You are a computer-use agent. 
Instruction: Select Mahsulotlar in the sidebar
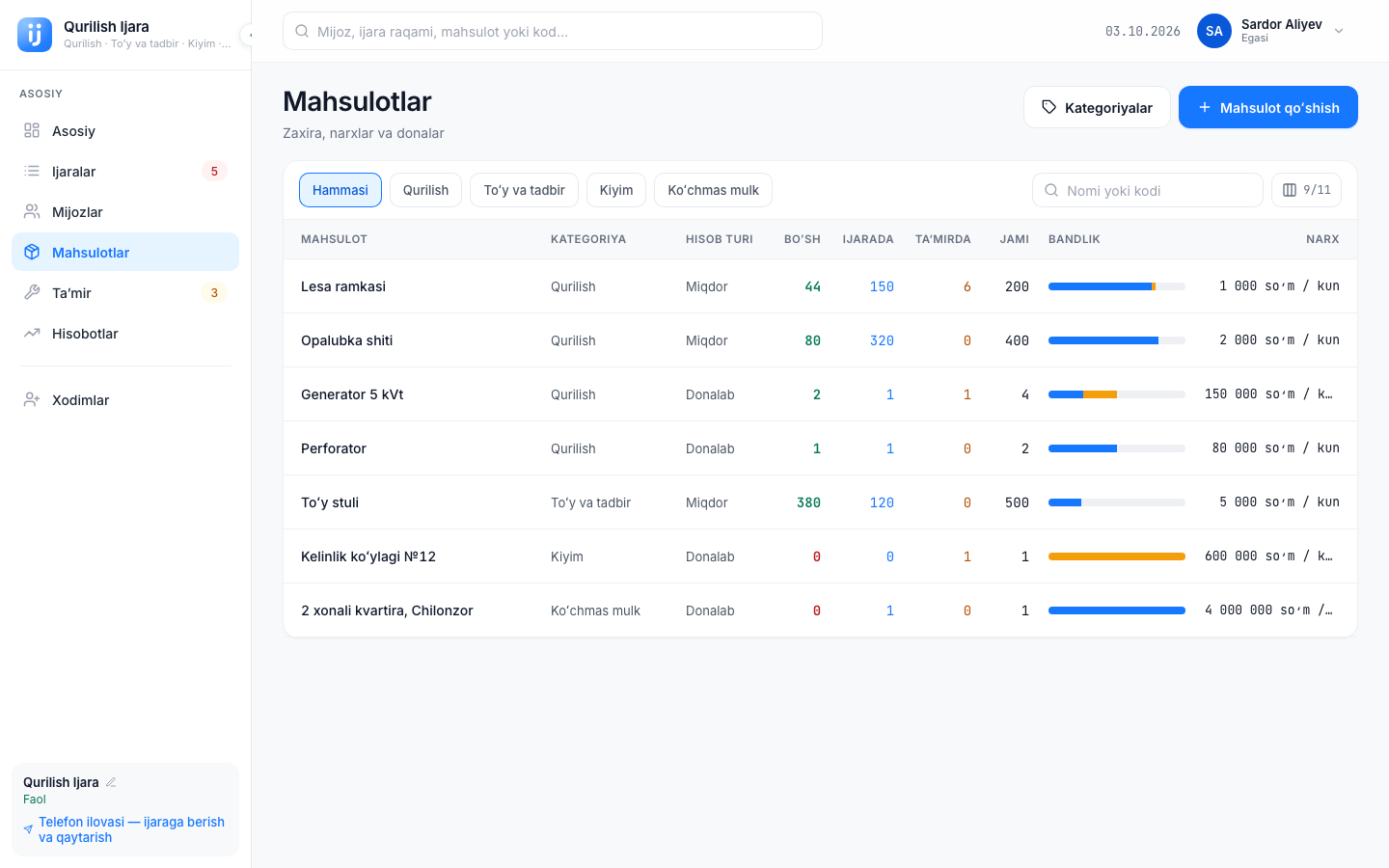125,253
